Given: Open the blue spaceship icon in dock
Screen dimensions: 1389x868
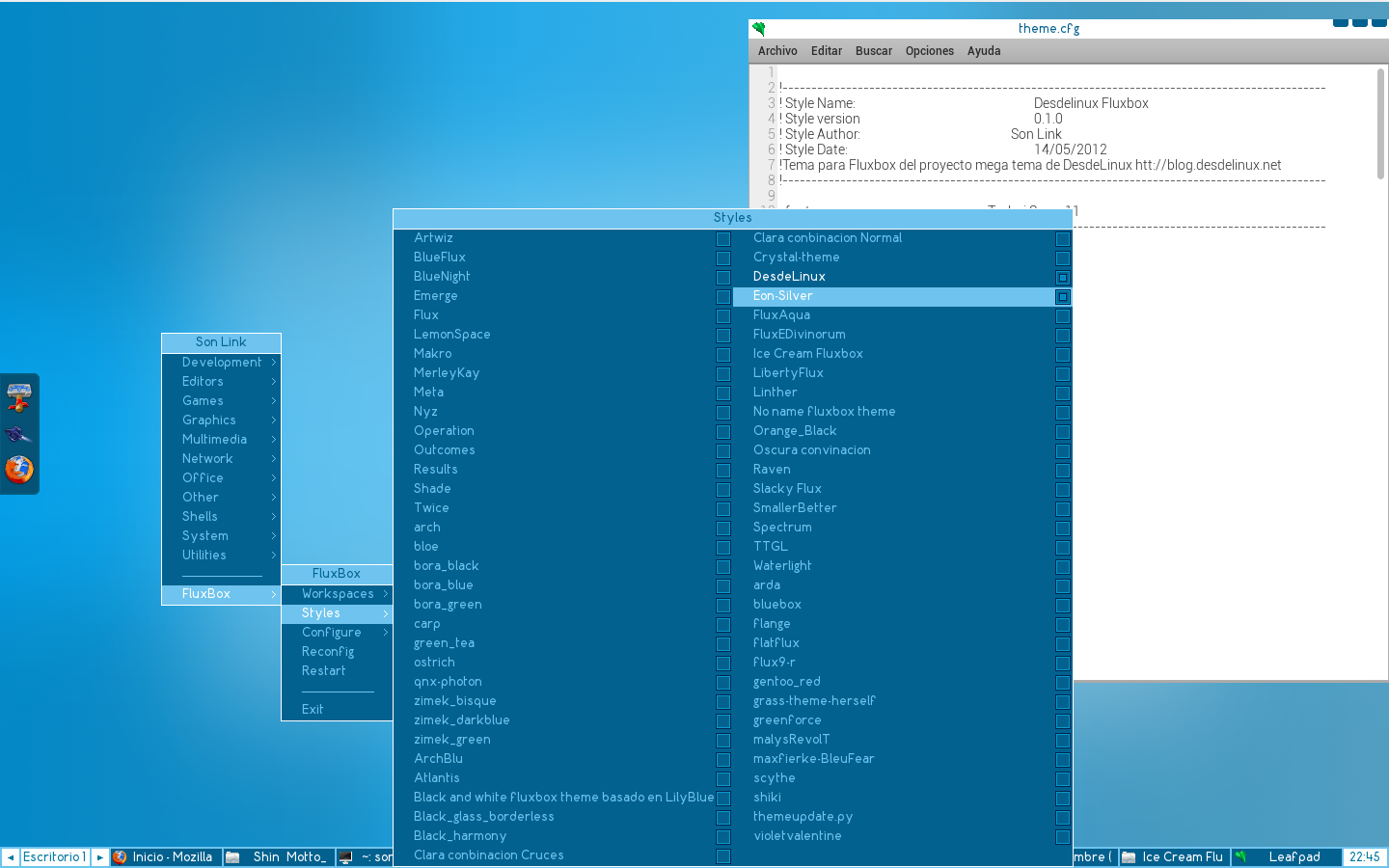Looking at the screenshot, I should 19,434.
